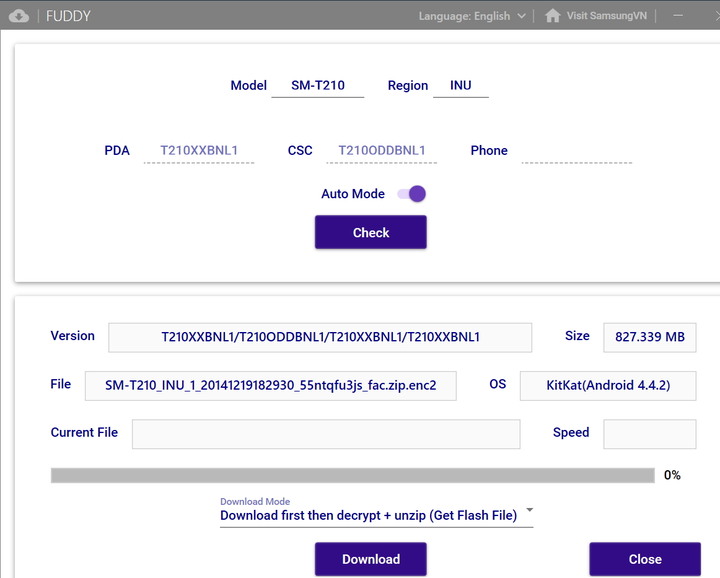Viewport: 720px width, 578px height.
Task: Click the Version field with firmware string
Action: coord(320,337)
